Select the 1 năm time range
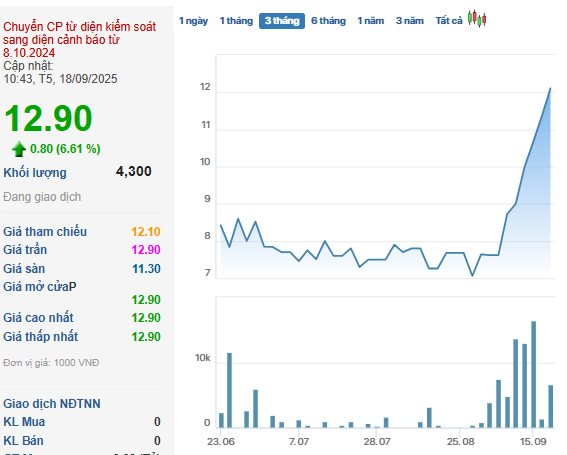 [371, 21]
